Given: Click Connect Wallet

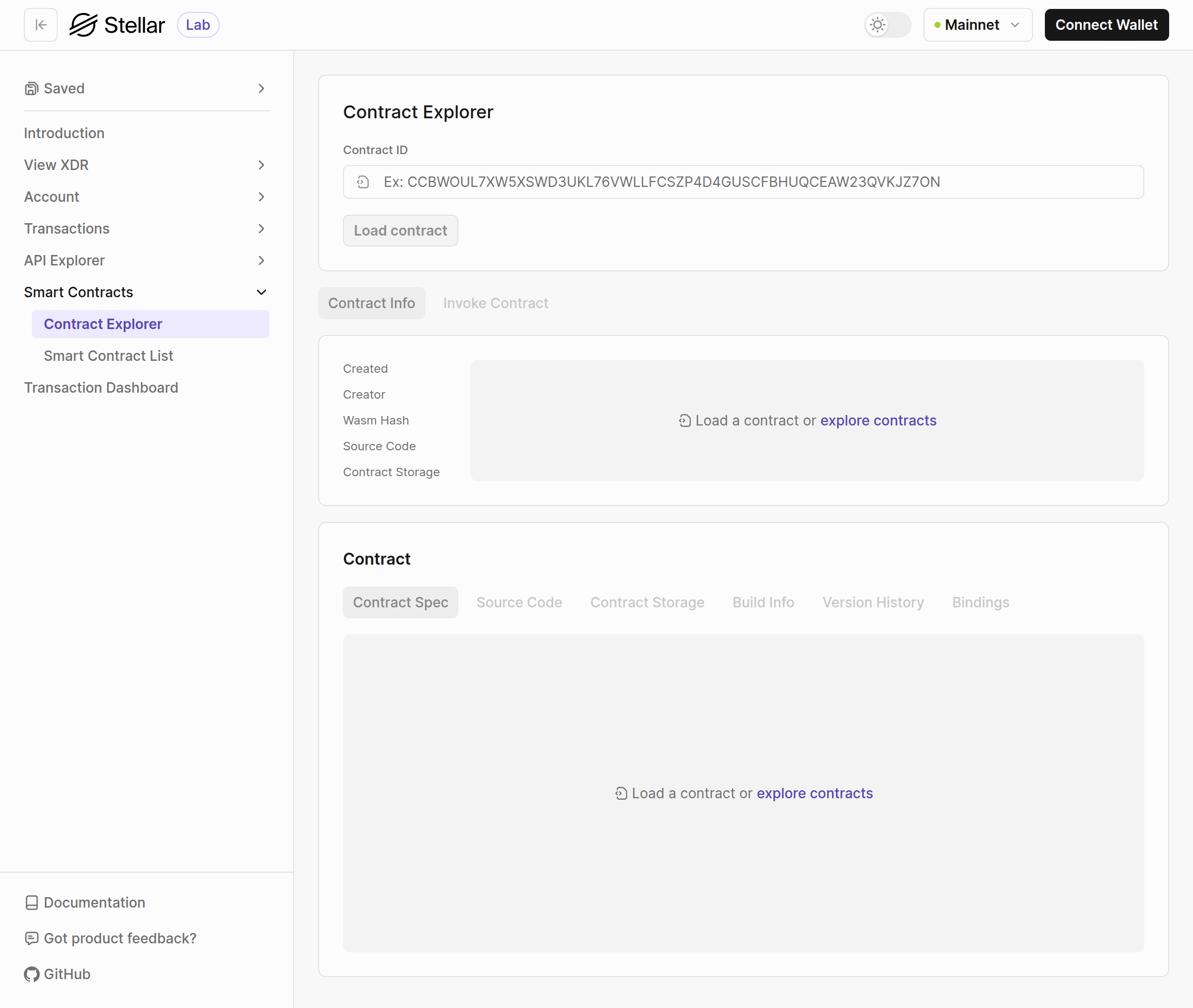Looking at the screenshot, I should 1106,24.
